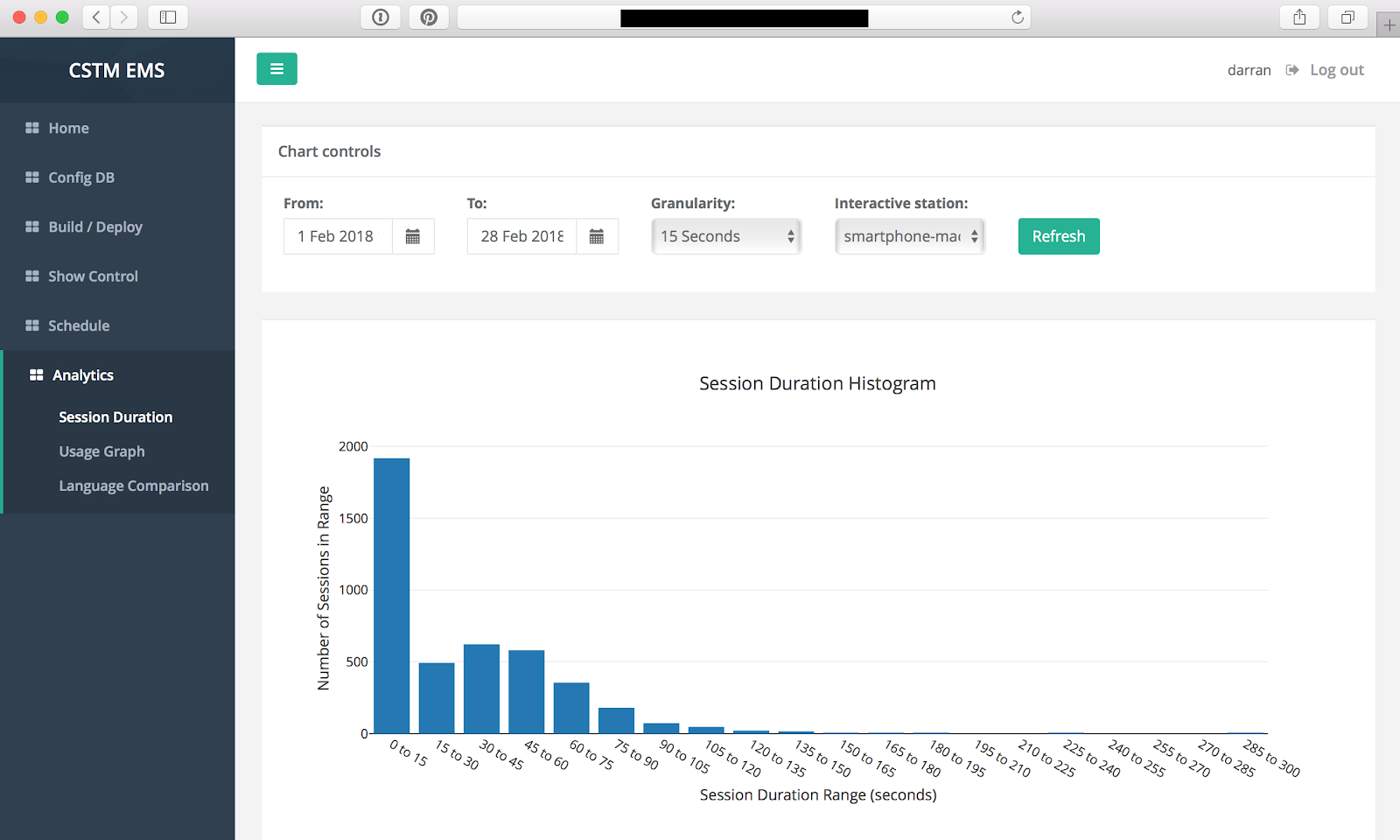The width and height of the screenshot is (1400, 840).
Task: Click the tallest bar for 0 to 15
Action: click(391, 595)
